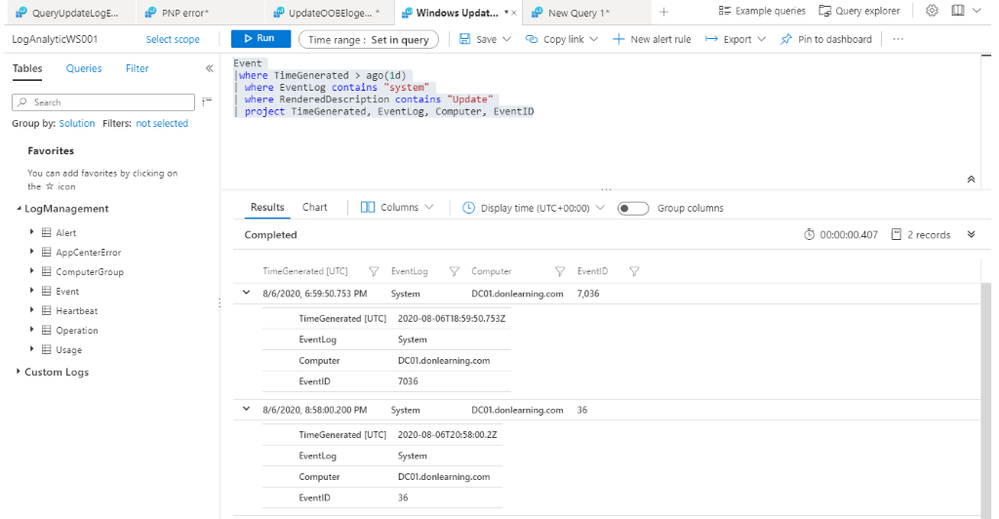Expand the Heartbeat table
This screenshot has height=519, width=999.
coord(31,310)
